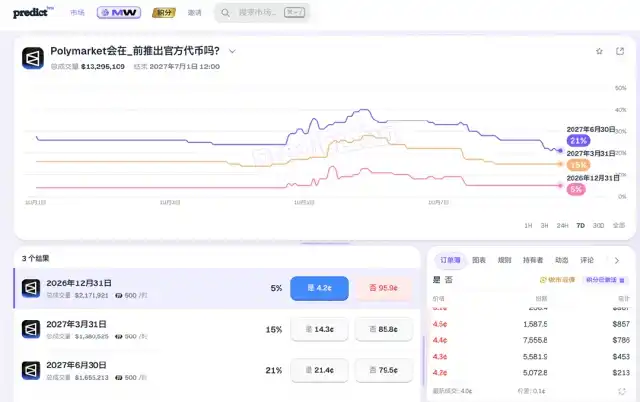640x402 pixels.
Task: Set chart range to 30D
Action: [x=598, y=225]
